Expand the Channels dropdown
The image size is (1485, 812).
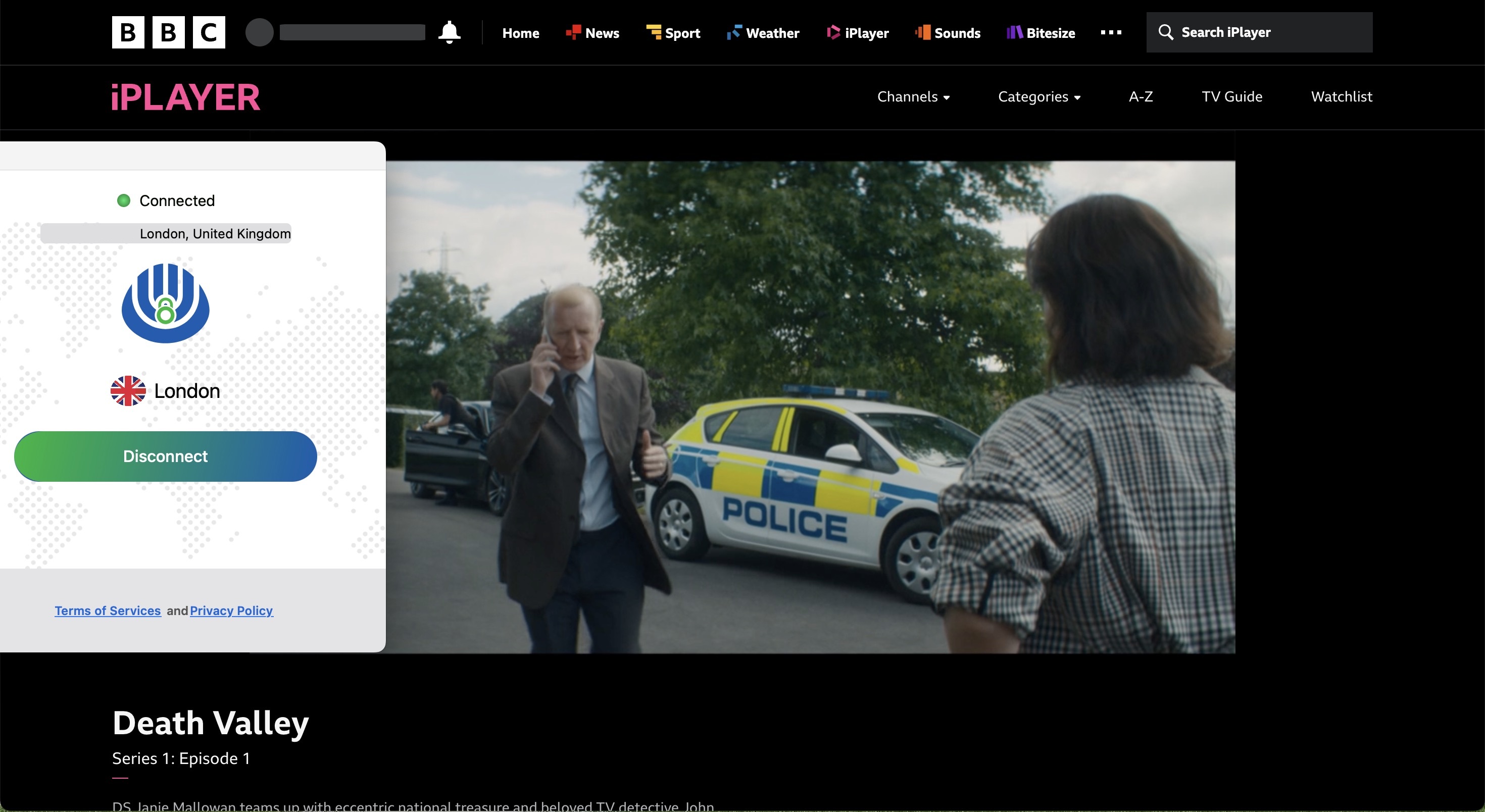coord(913,97)
